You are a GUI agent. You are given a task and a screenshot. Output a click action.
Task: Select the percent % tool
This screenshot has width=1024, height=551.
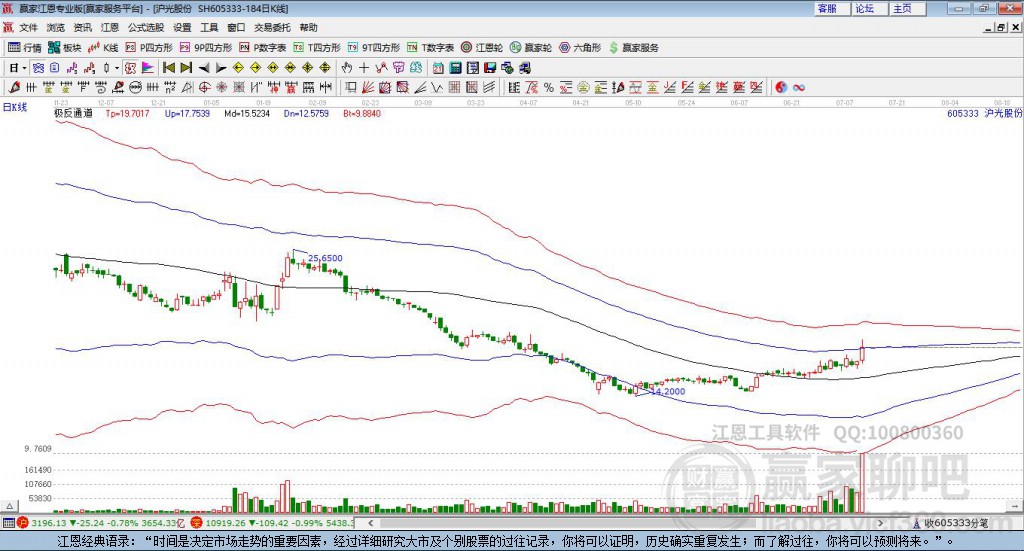pos(549,87)
